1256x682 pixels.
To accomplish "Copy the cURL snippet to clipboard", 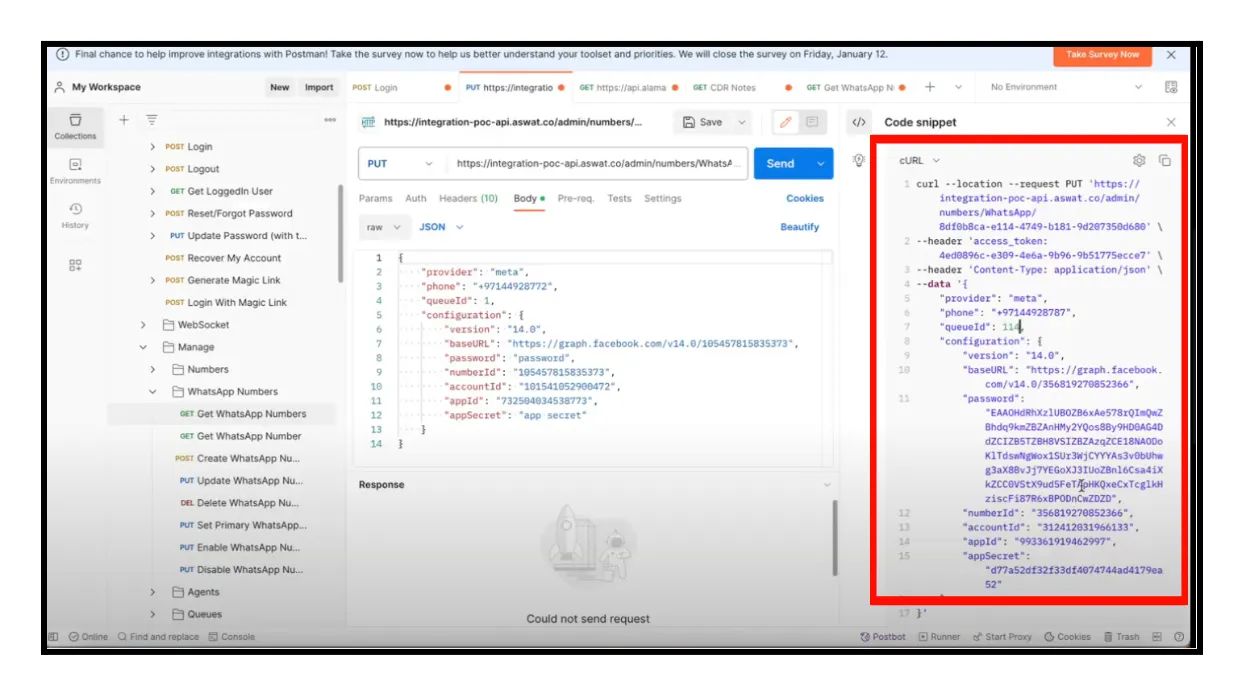I will click(x=1165, y=160).
